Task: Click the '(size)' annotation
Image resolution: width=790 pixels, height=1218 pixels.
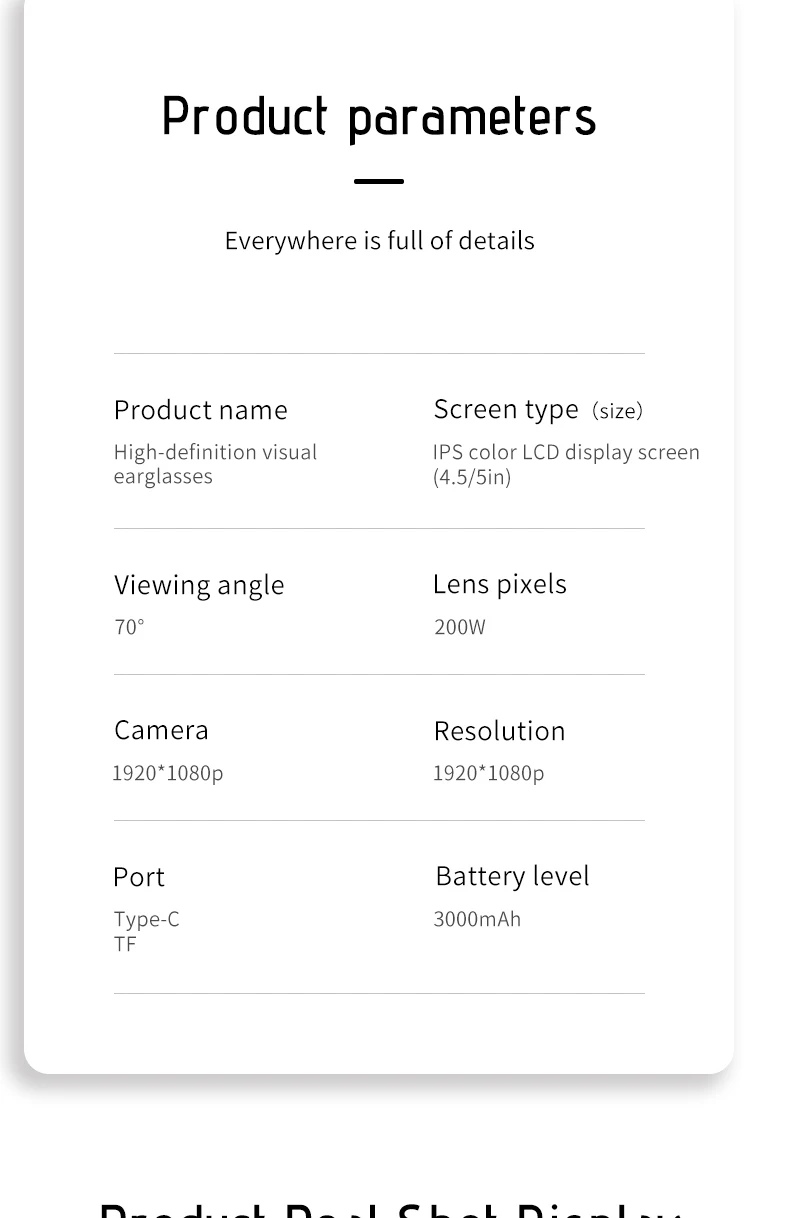Action: 617,411
